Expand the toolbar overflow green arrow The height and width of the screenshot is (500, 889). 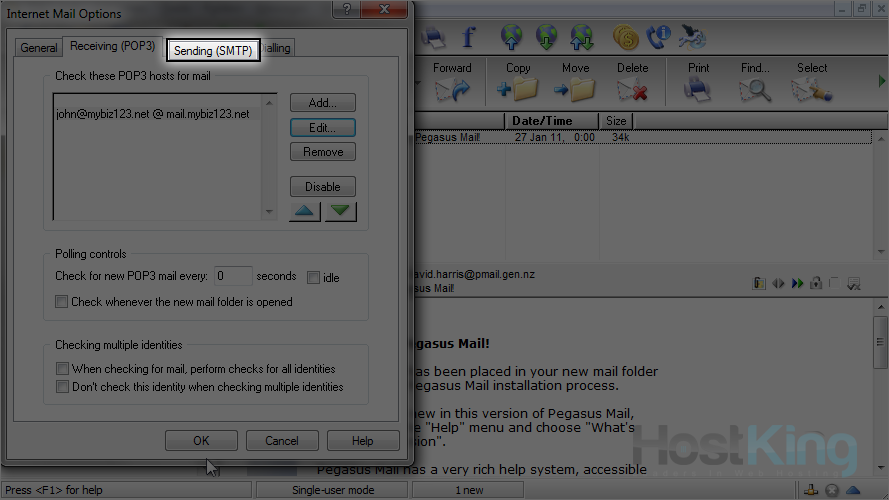click(882, 80)
